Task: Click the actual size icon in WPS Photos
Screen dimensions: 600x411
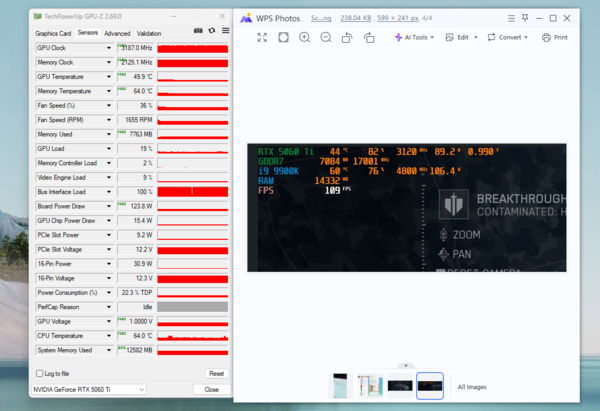Action: coord(284,38)
